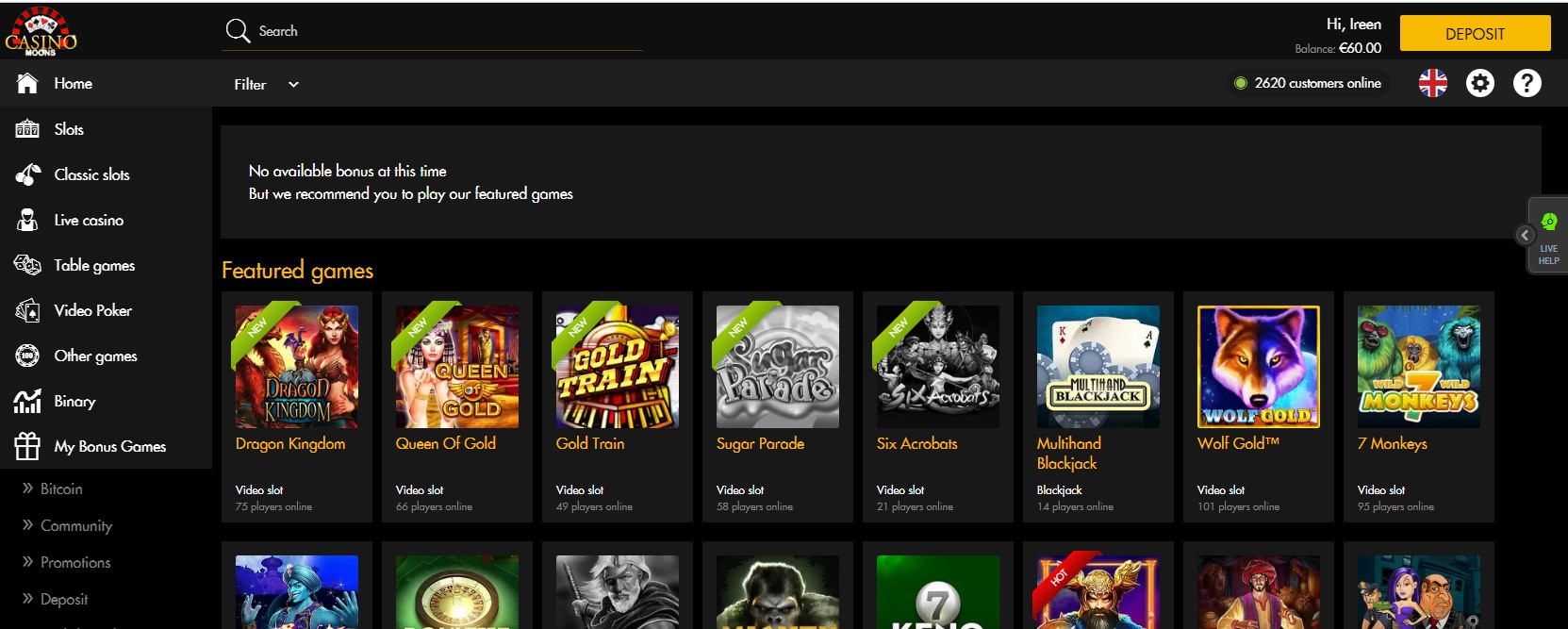Open the Gold Train game title

coord(590,443)
